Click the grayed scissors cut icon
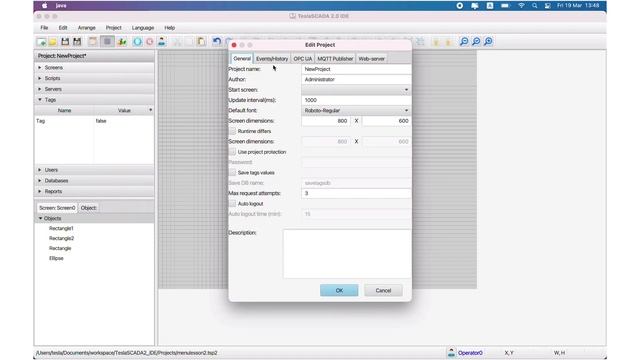The width and height of the screenshot is (640, 360). coord(177,42)
